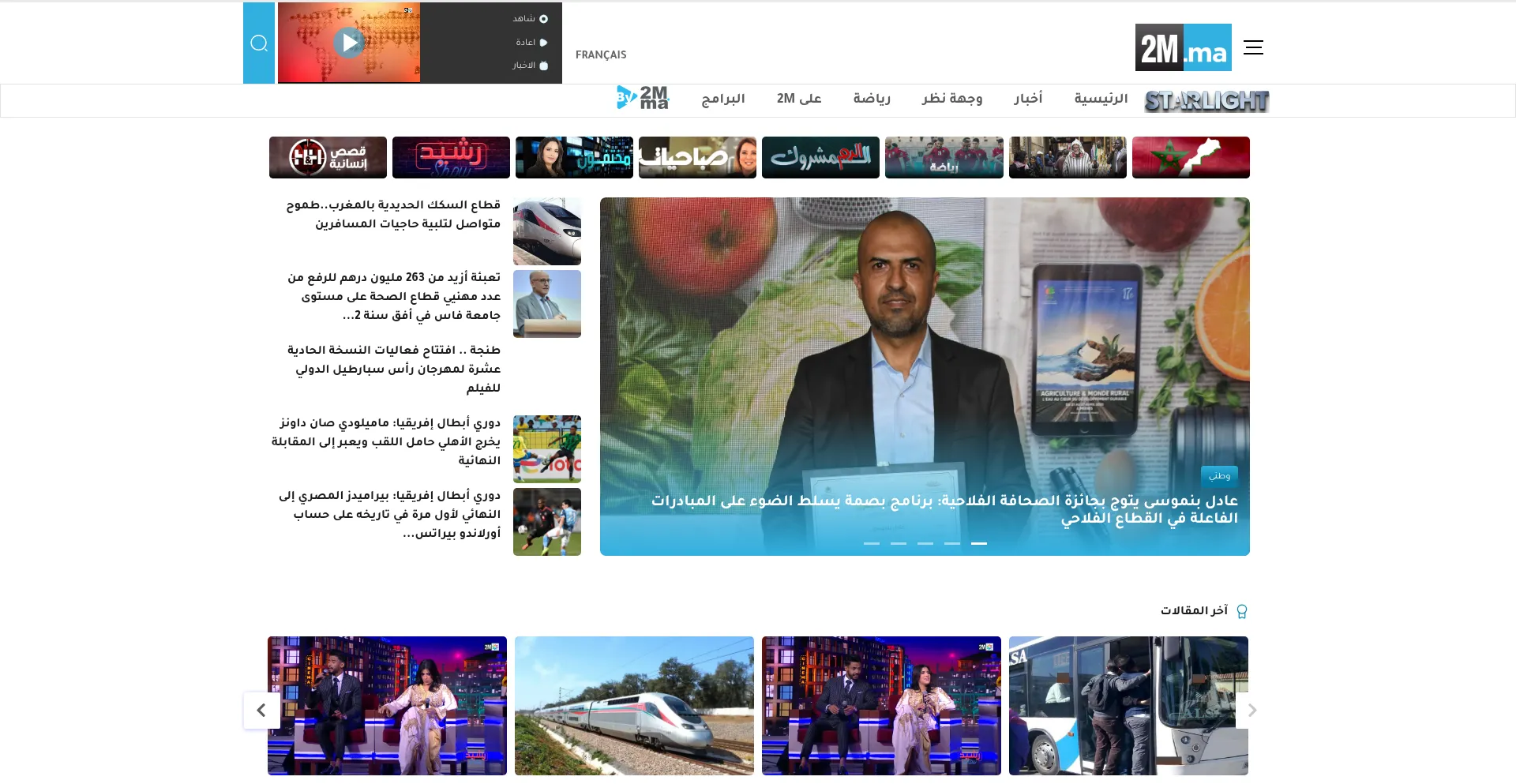The image size is (1516, 784).
Task: Show next articles with right chevron
Action: click(1252, 711)
